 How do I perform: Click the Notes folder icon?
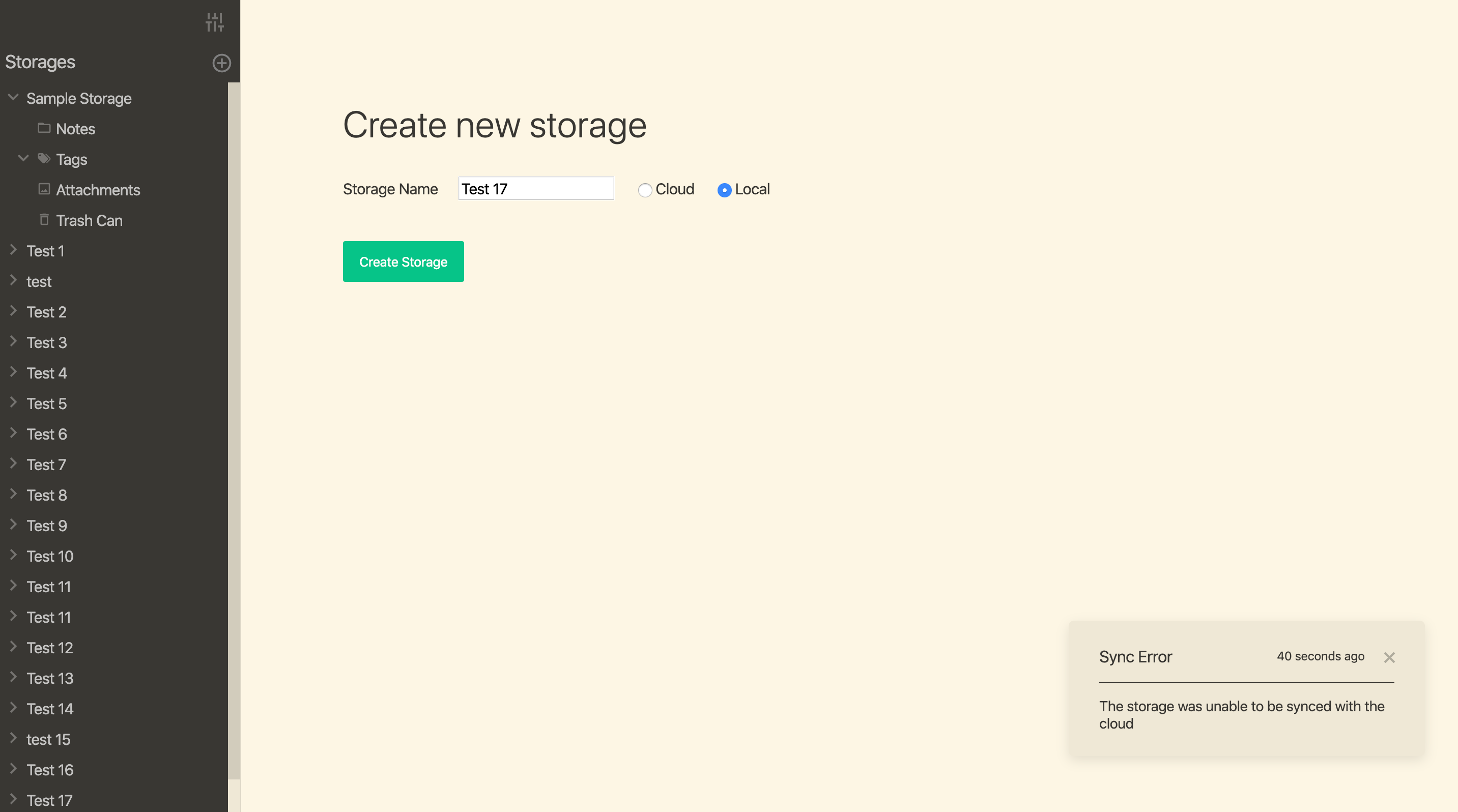click(44, 128)
